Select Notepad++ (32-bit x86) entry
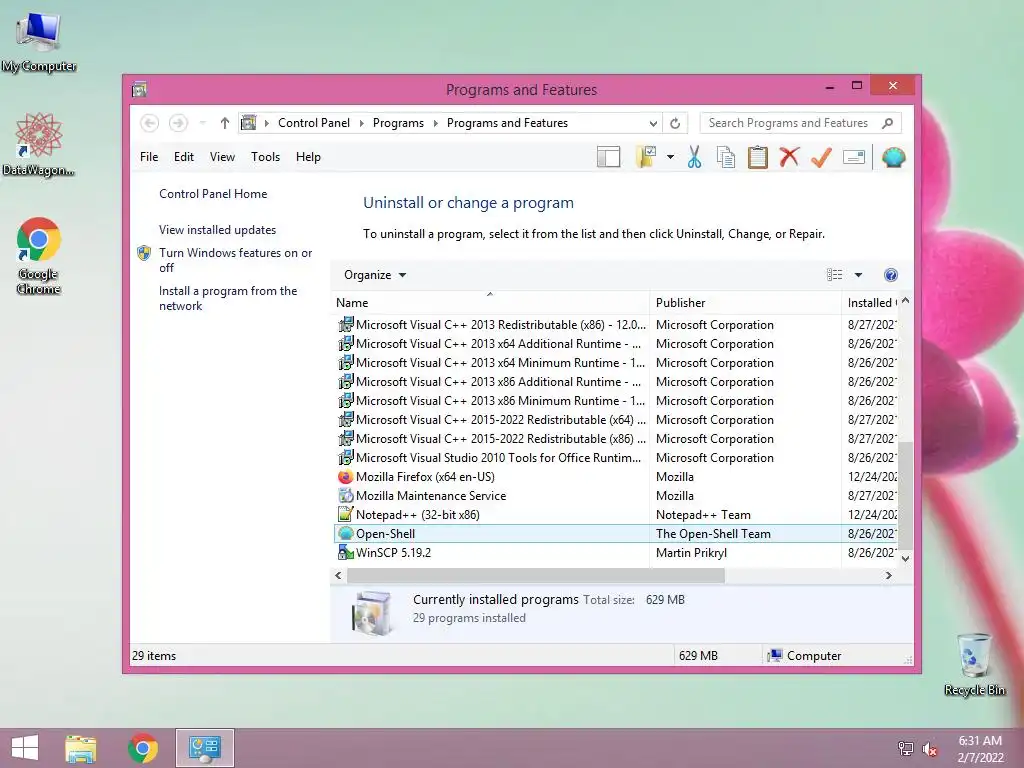This screenshot has width=1024, height=768. (x=616, y=515)
